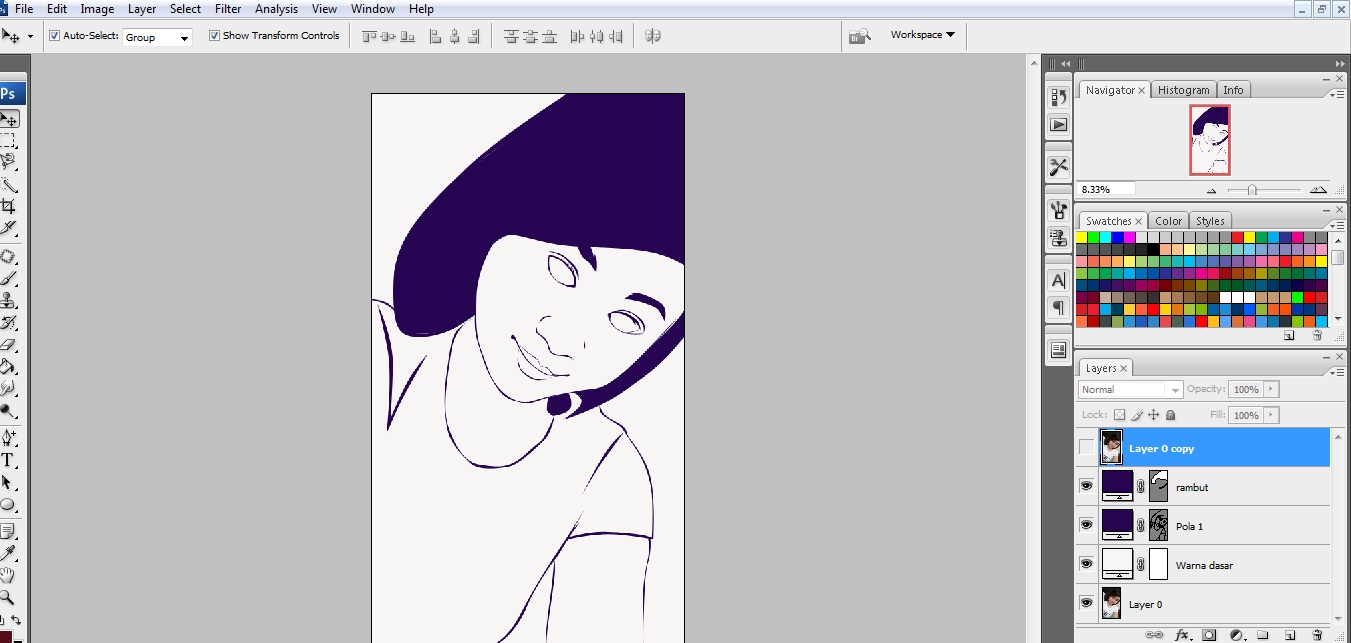The width and height of the screenshot is (1351, 643).
Task: Open Auto-Select Group dropdown
Action: 157,37
